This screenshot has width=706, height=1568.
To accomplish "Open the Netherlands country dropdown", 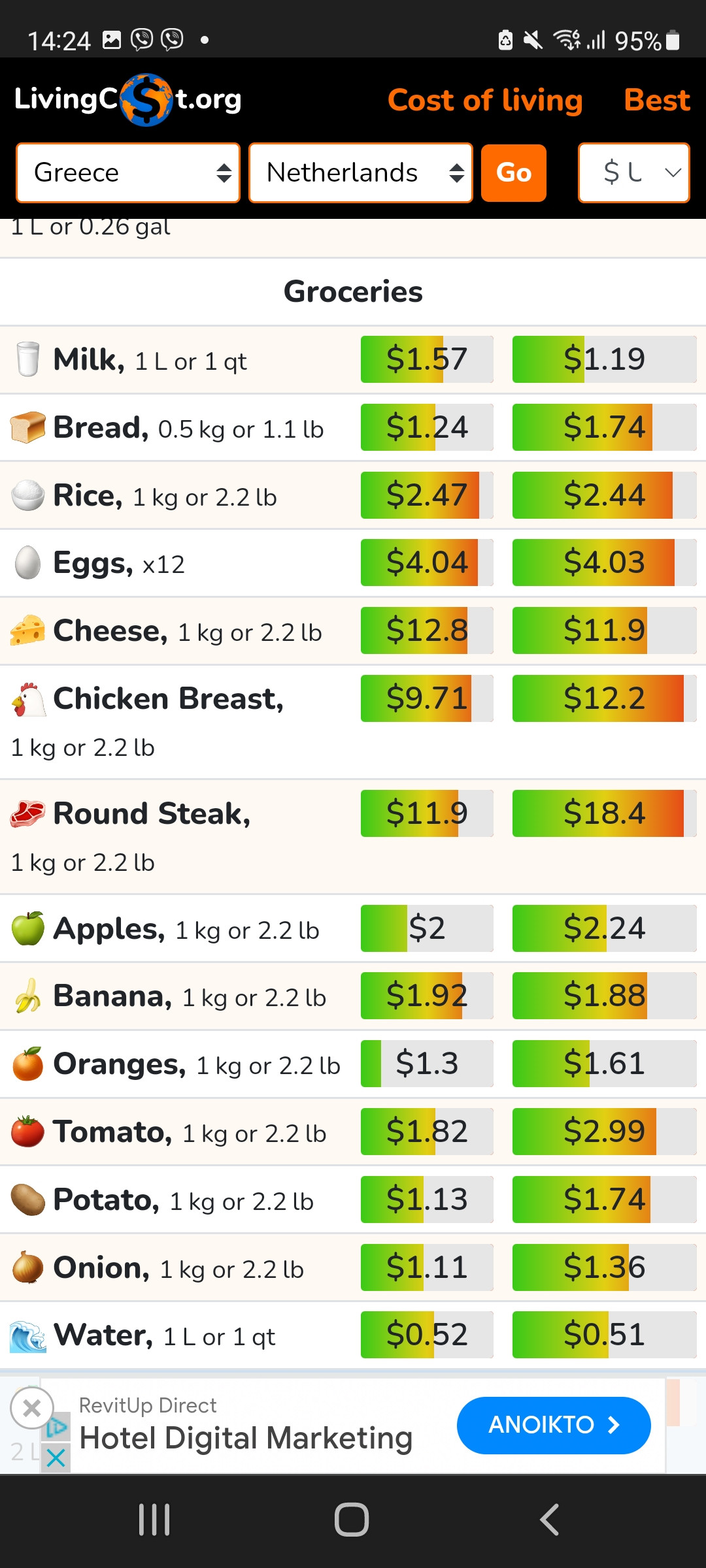I will coord(361,173).
